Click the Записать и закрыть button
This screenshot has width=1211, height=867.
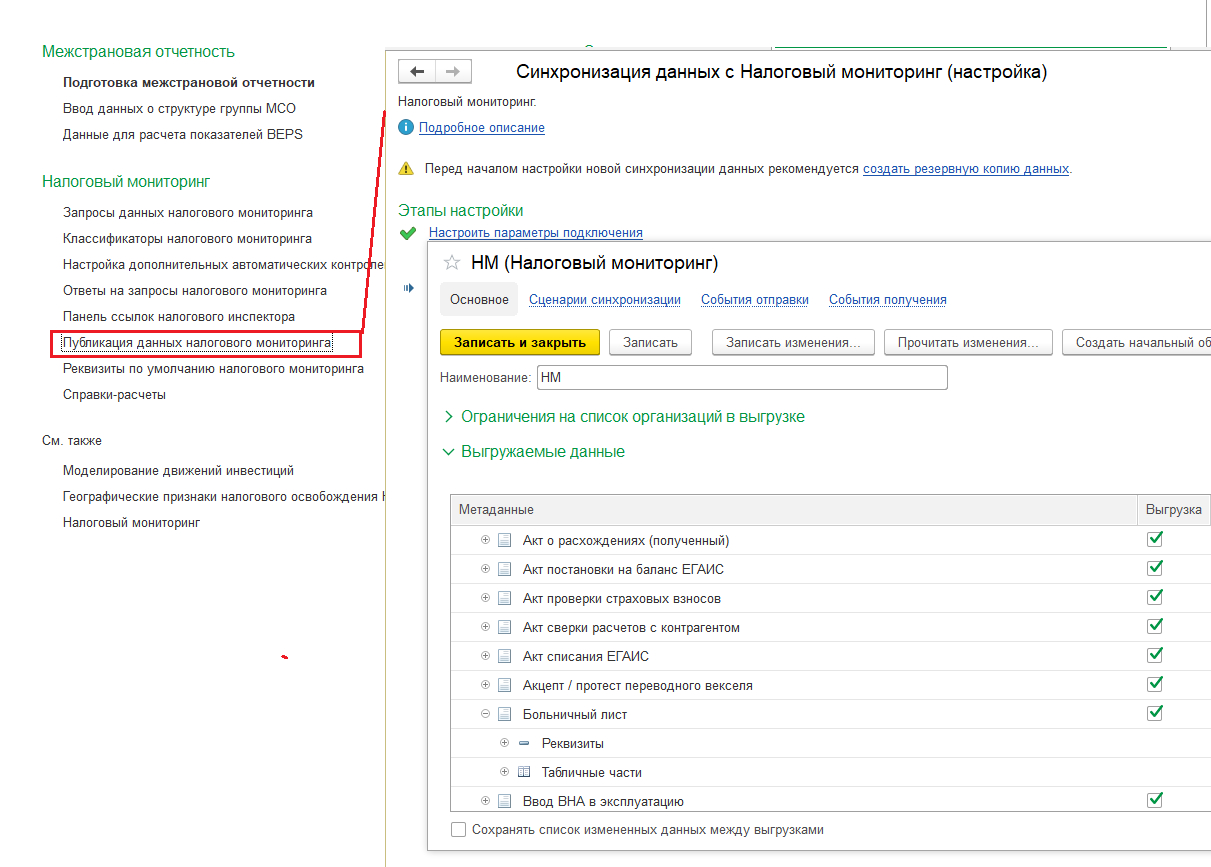click(520, 342)
